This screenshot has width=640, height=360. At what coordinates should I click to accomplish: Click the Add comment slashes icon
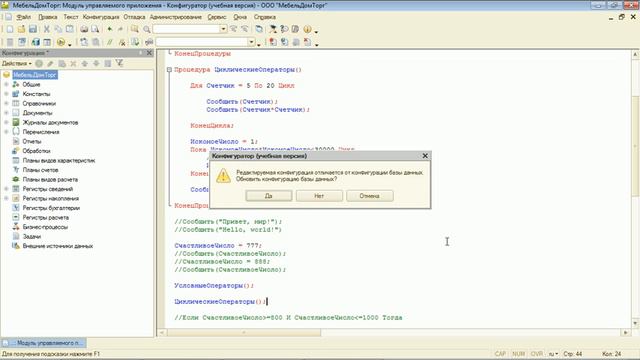click(x=110, y=42)
